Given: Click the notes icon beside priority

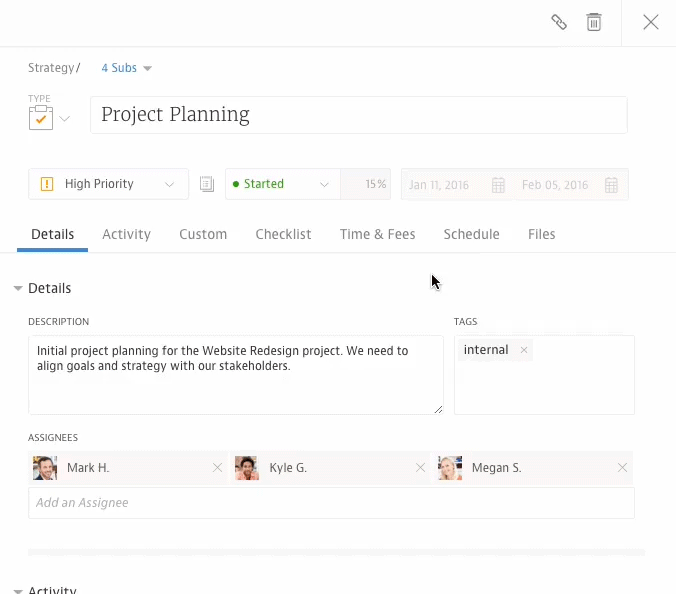Looking at the screenshot, I should [207, 184].
